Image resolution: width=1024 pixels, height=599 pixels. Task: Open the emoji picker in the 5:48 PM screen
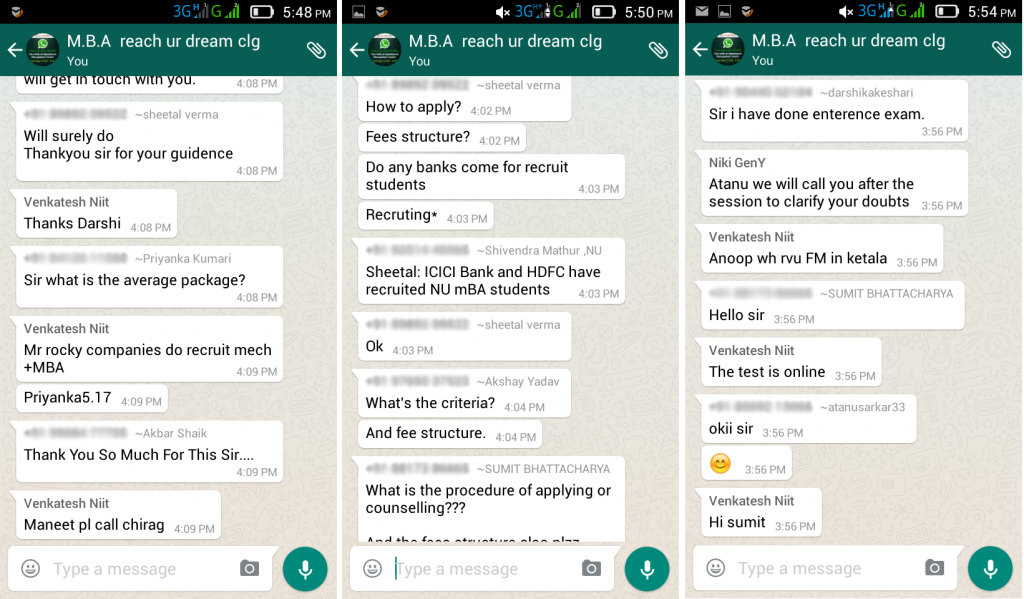click(31, 568)
